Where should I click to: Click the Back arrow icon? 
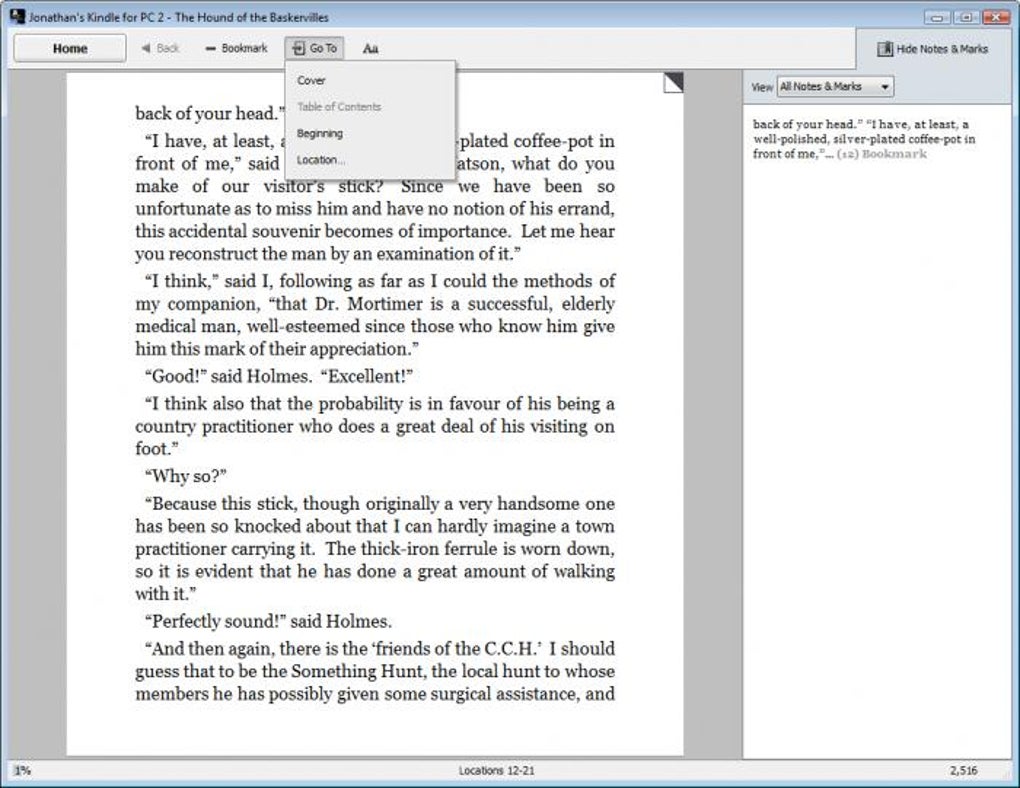(146, 48)
